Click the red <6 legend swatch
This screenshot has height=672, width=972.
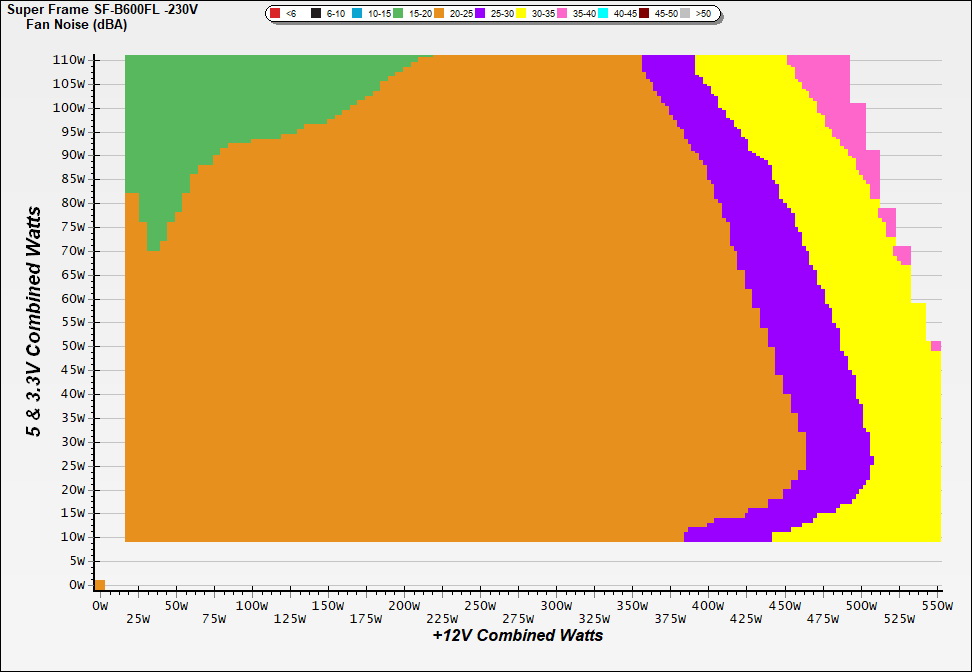click(x=275, y=14)
